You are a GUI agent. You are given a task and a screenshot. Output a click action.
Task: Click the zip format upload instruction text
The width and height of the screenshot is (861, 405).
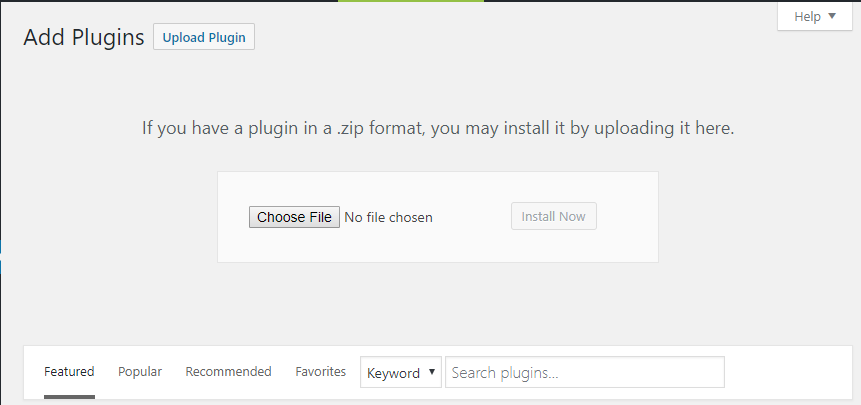pos(438,129)
